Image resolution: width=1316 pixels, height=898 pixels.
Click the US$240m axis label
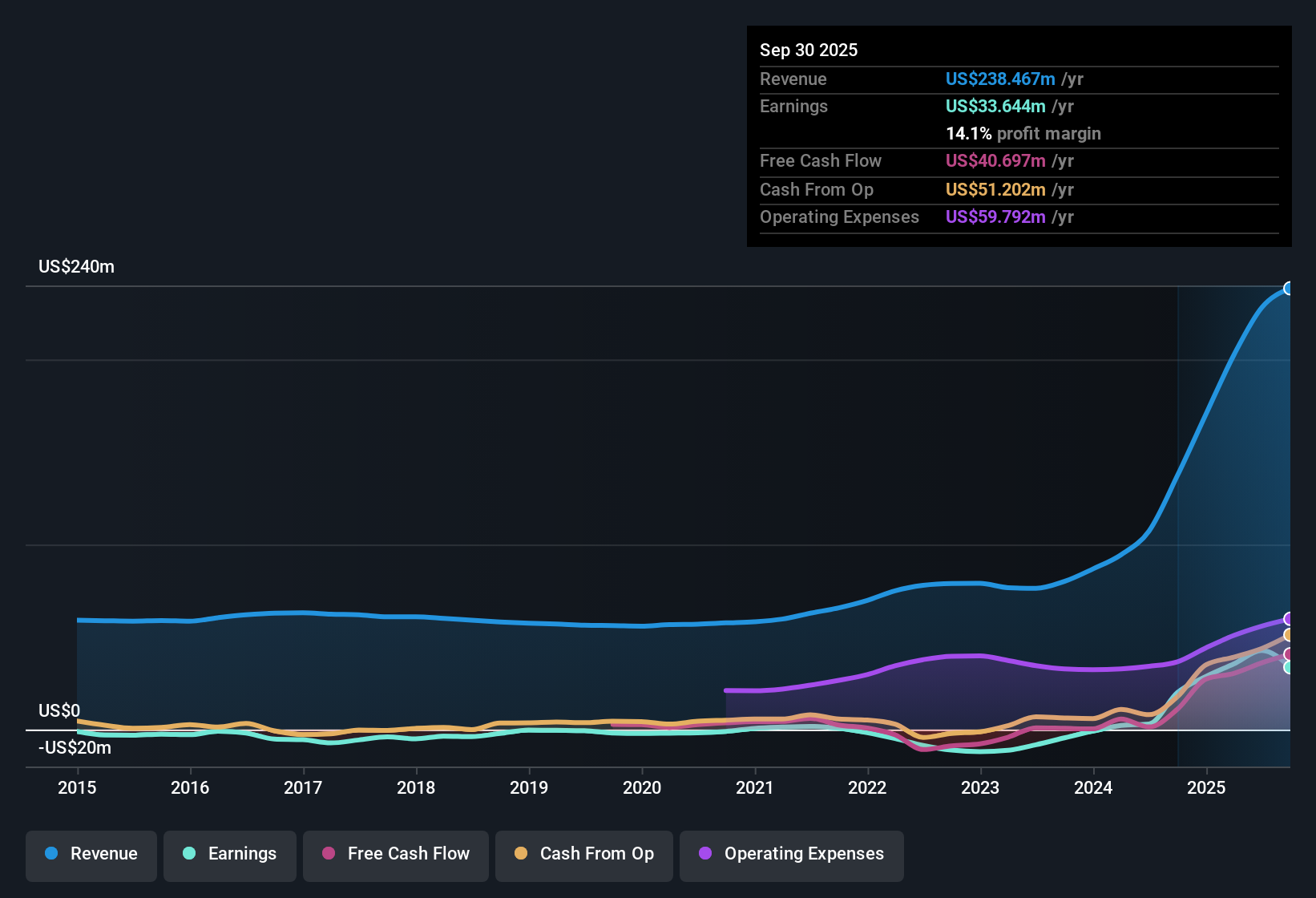[77, 266]
